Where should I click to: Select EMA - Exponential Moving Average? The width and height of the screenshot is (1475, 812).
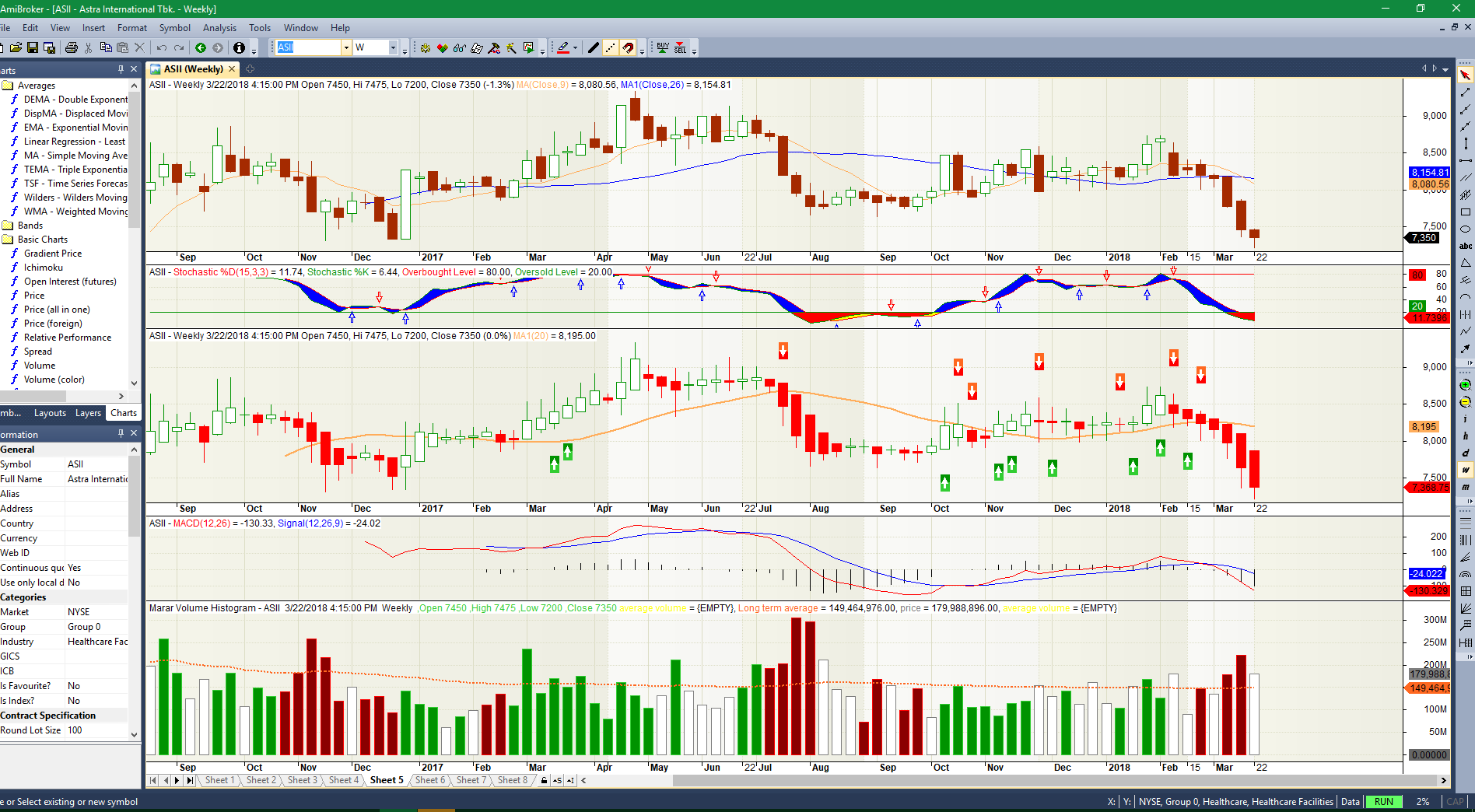pos(75,128)
